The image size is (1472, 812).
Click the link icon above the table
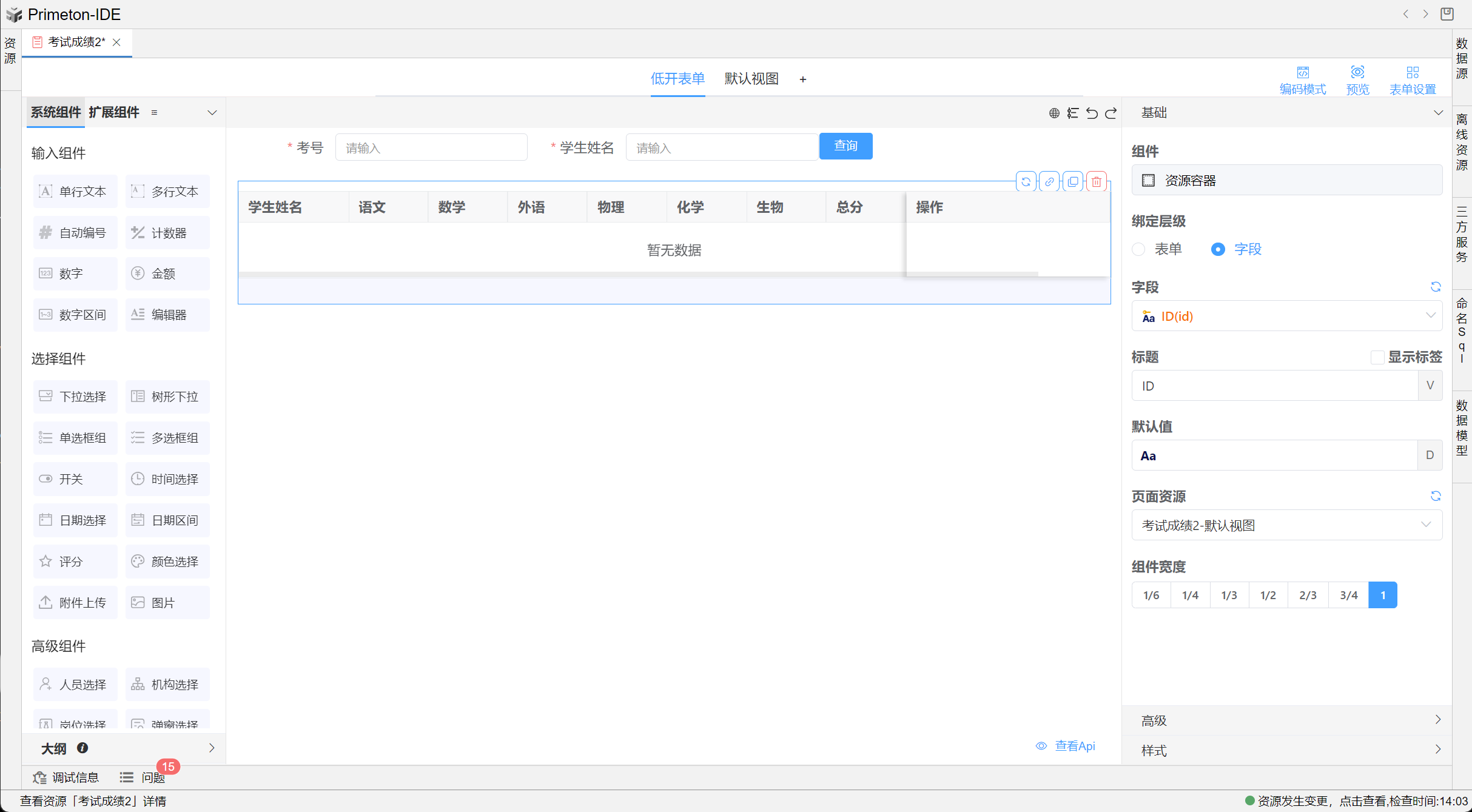pos(1049,181)
